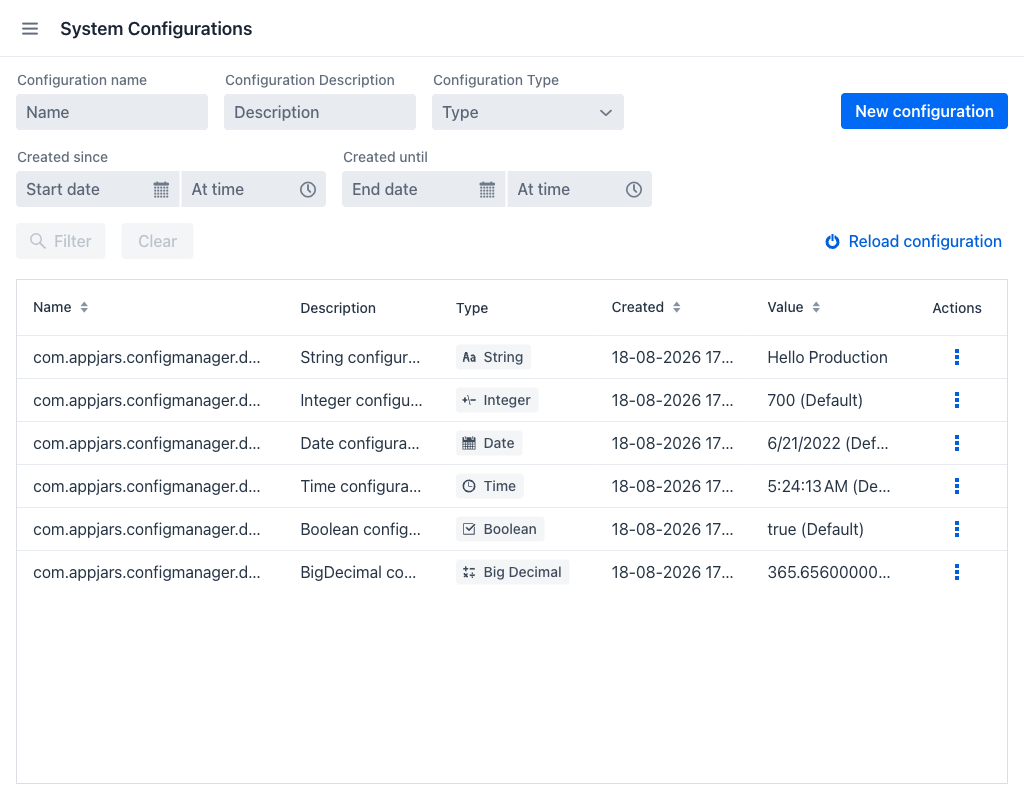Click the Description column header

[338, 308]
